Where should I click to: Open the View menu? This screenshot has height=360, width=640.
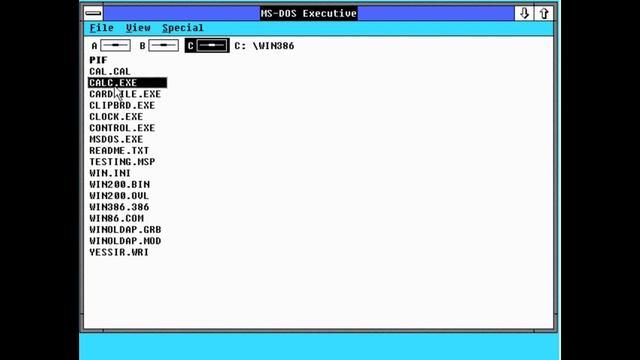(x=138, y=28)
